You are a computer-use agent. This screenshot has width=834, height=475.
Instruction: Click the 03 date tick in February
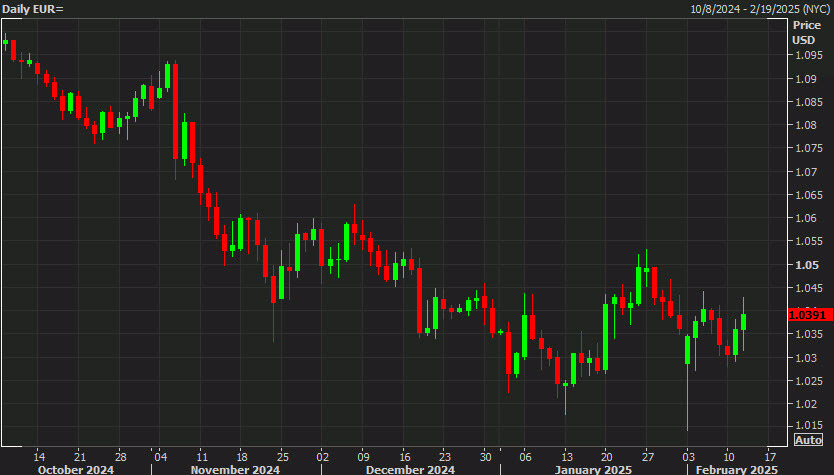pyautogui.click(x=688, y=457)
